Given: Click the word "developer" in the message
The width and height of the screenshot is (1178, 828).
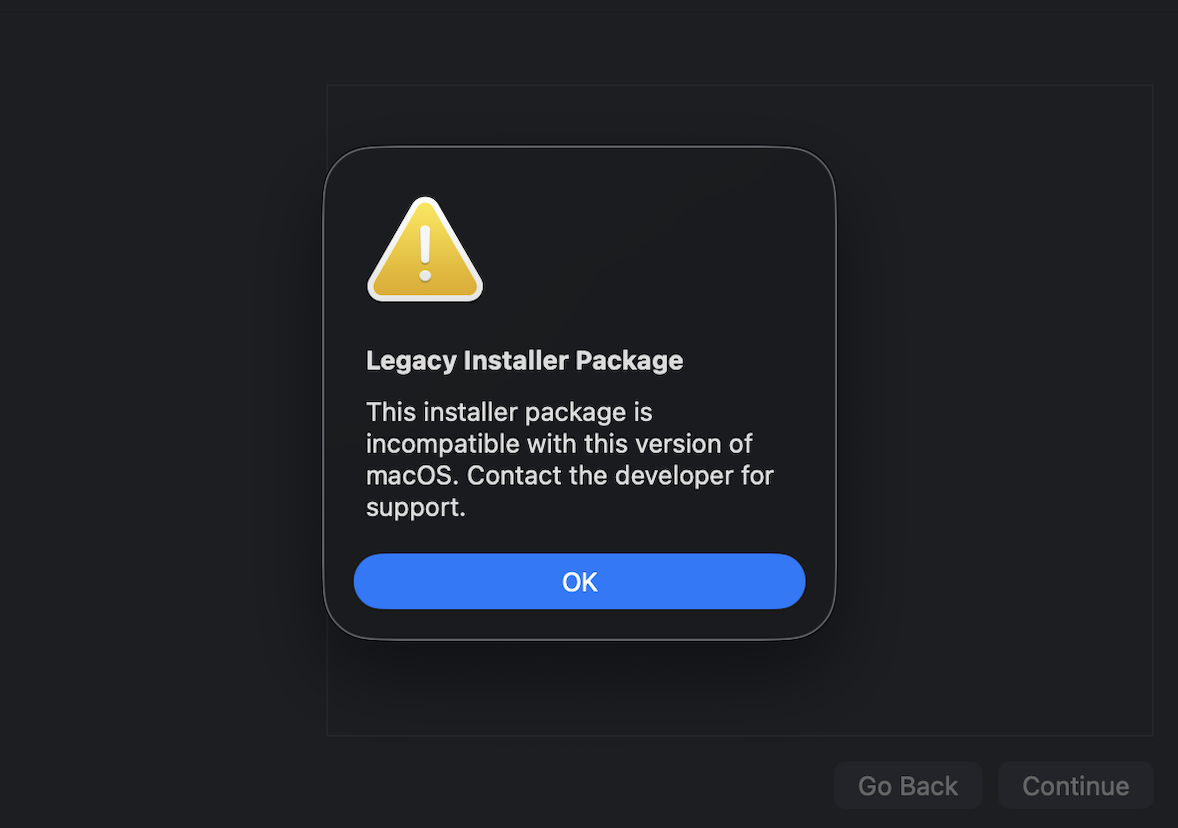Looking at the screenshot, I should click(675, 475).
